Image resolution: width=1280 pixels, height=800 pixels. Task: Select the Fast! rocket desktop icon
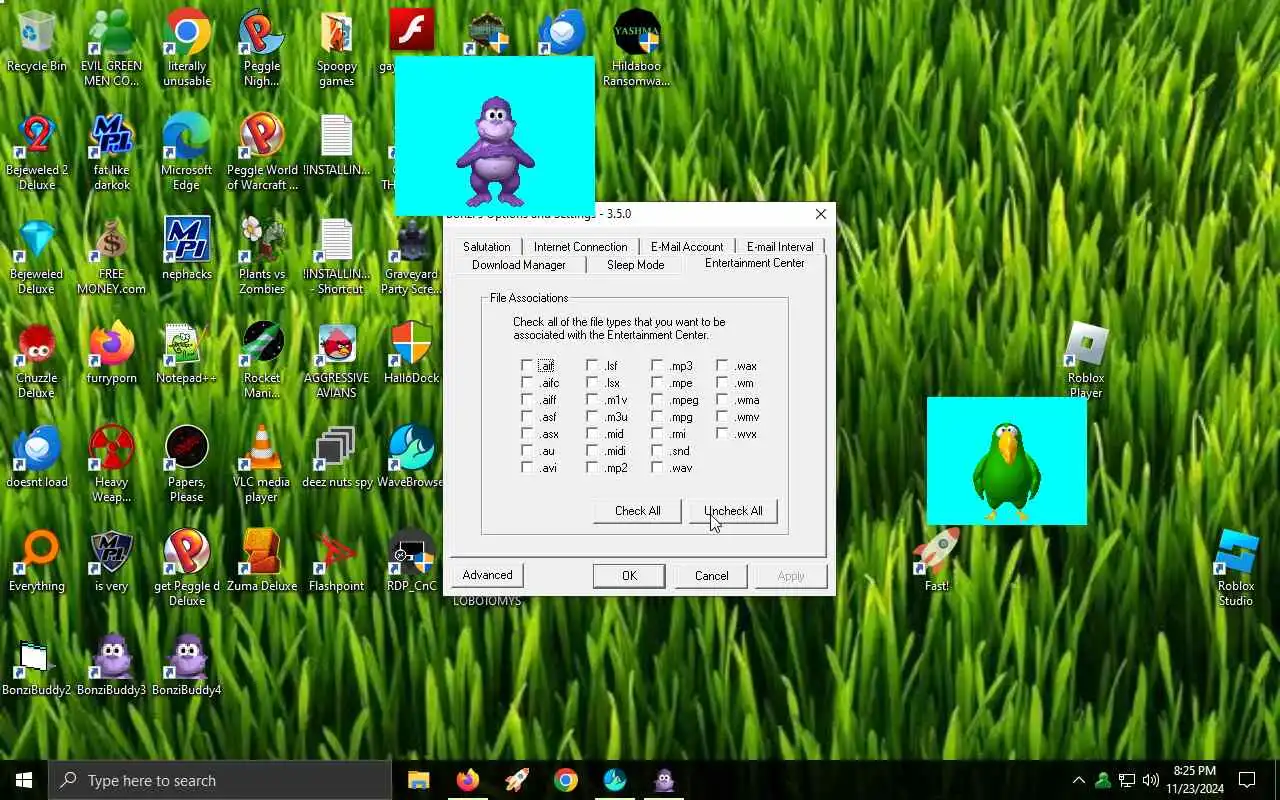pyautogui.click(x=937, y=560)
